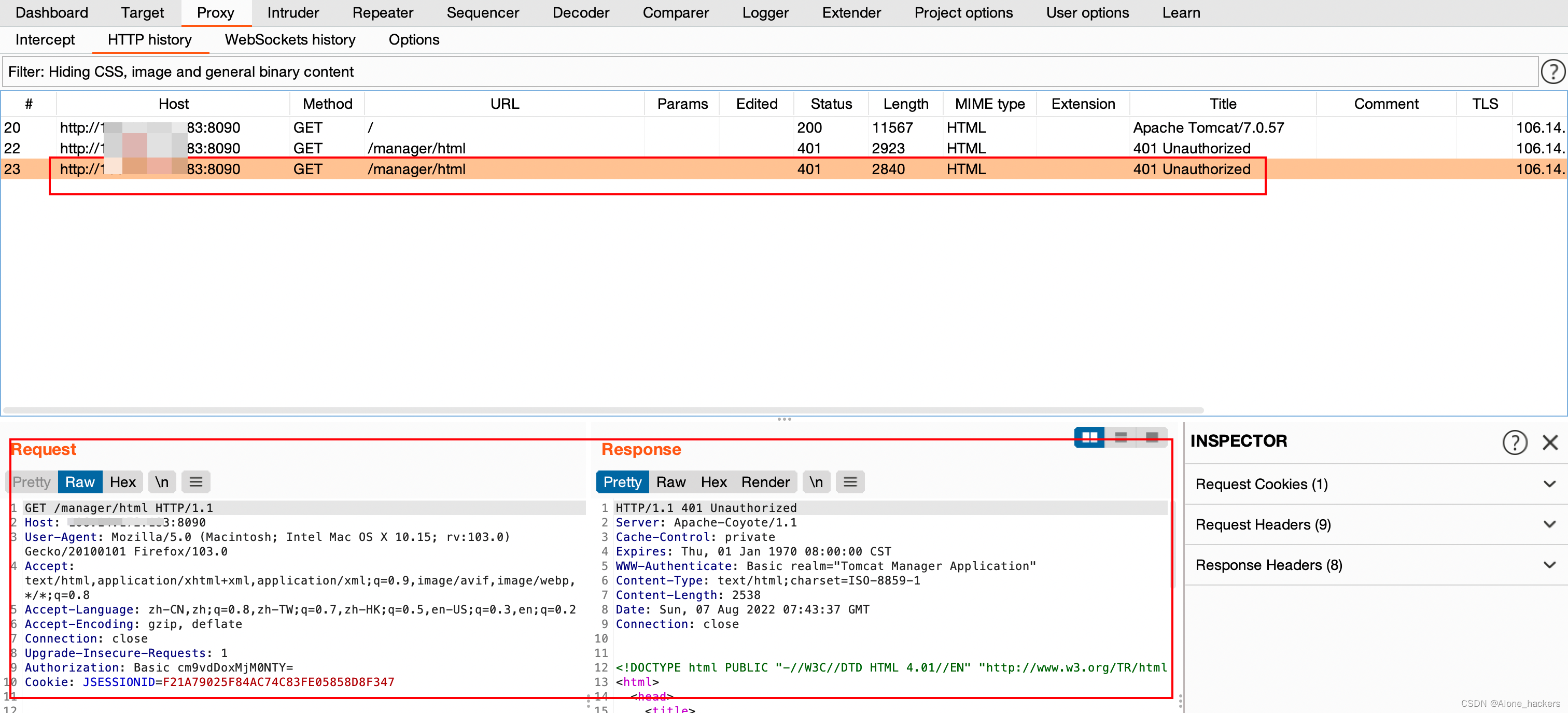Open the Inspector help icon

tap(1514, 443)
